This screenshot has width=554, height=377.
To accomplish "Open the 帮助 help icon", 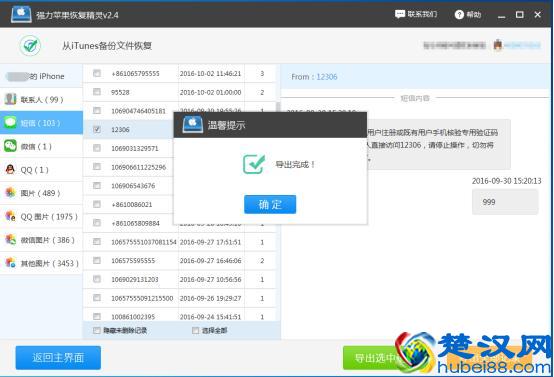I will [x=459, y=14].
